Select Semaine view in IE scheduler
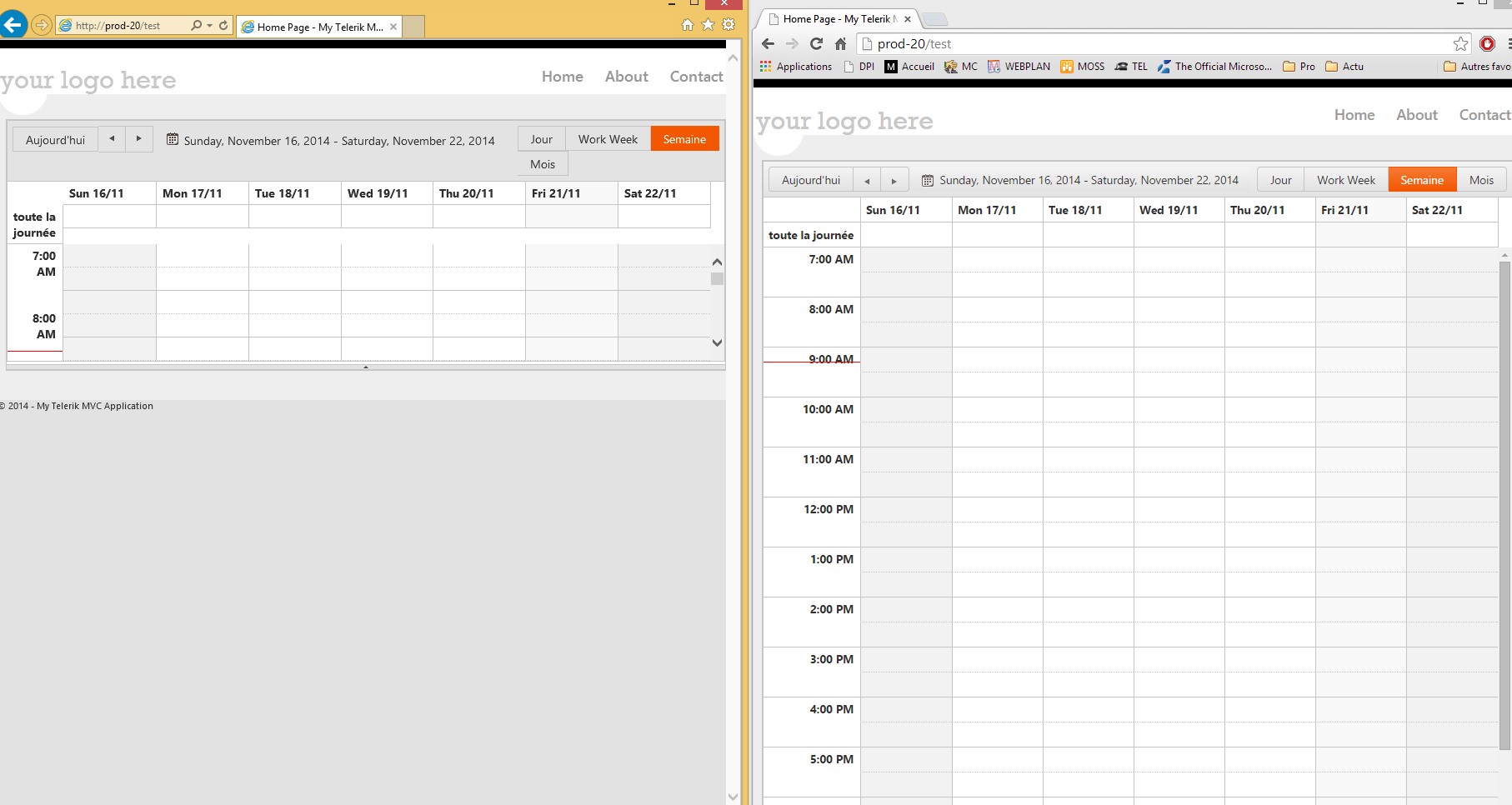Screen dimensions: 1512x805 [684, 139]
